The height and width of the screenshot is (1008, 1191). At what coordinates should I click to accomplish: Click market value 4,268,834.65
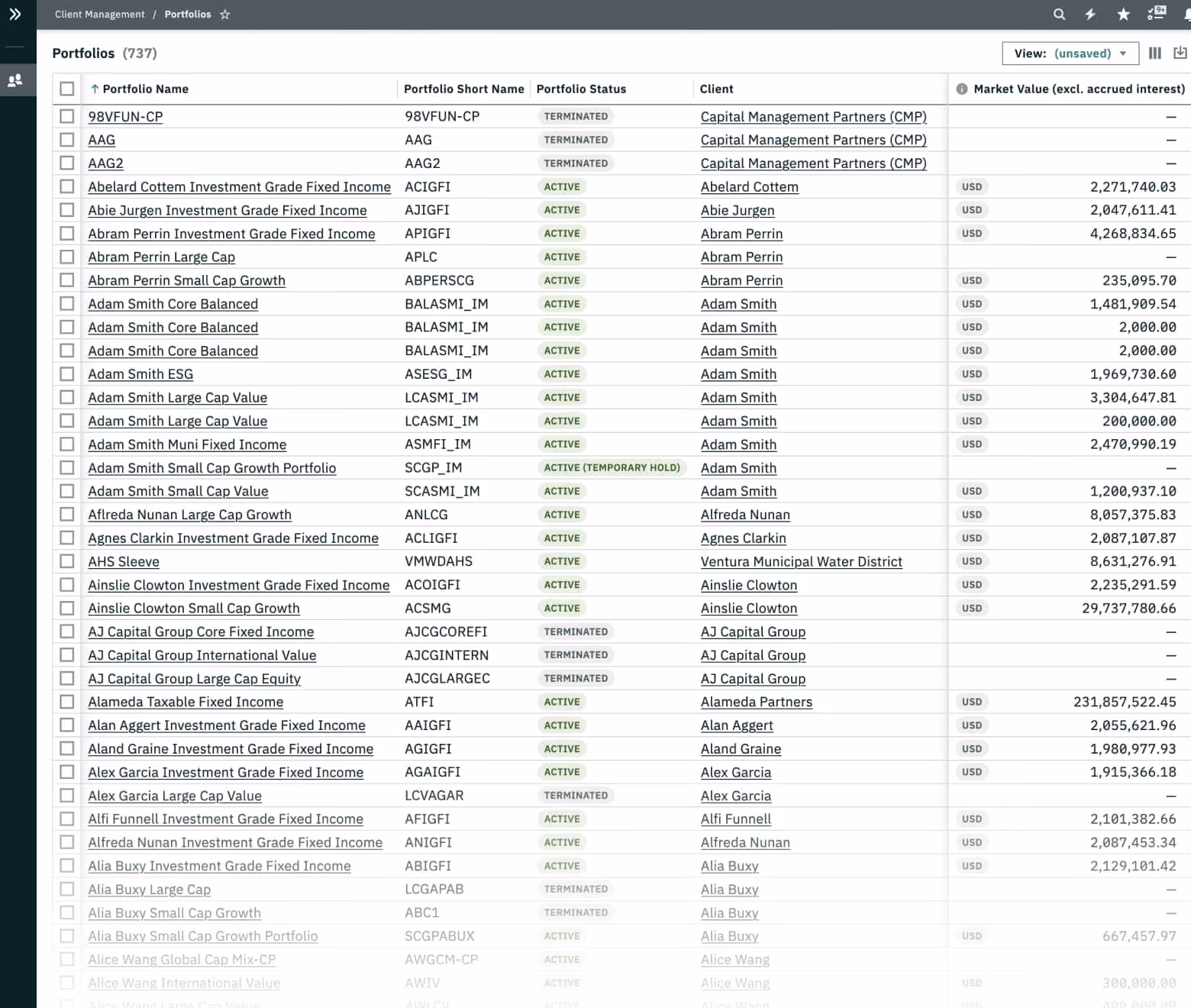(x=1133, y=233)
